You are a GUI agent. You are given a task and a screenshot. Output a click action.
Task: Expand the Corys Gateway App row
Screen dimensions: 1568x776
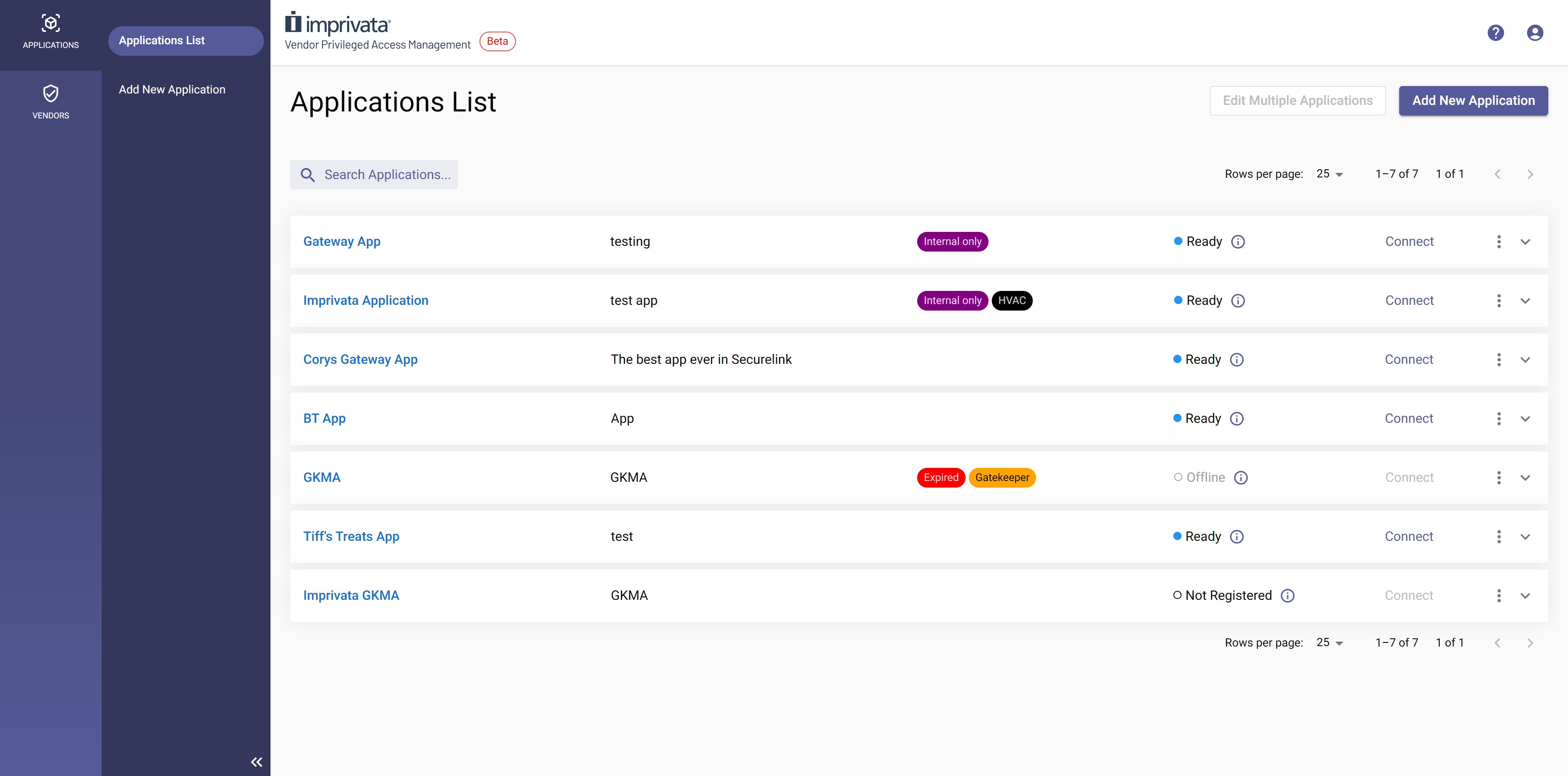[x=1525, y=360]
